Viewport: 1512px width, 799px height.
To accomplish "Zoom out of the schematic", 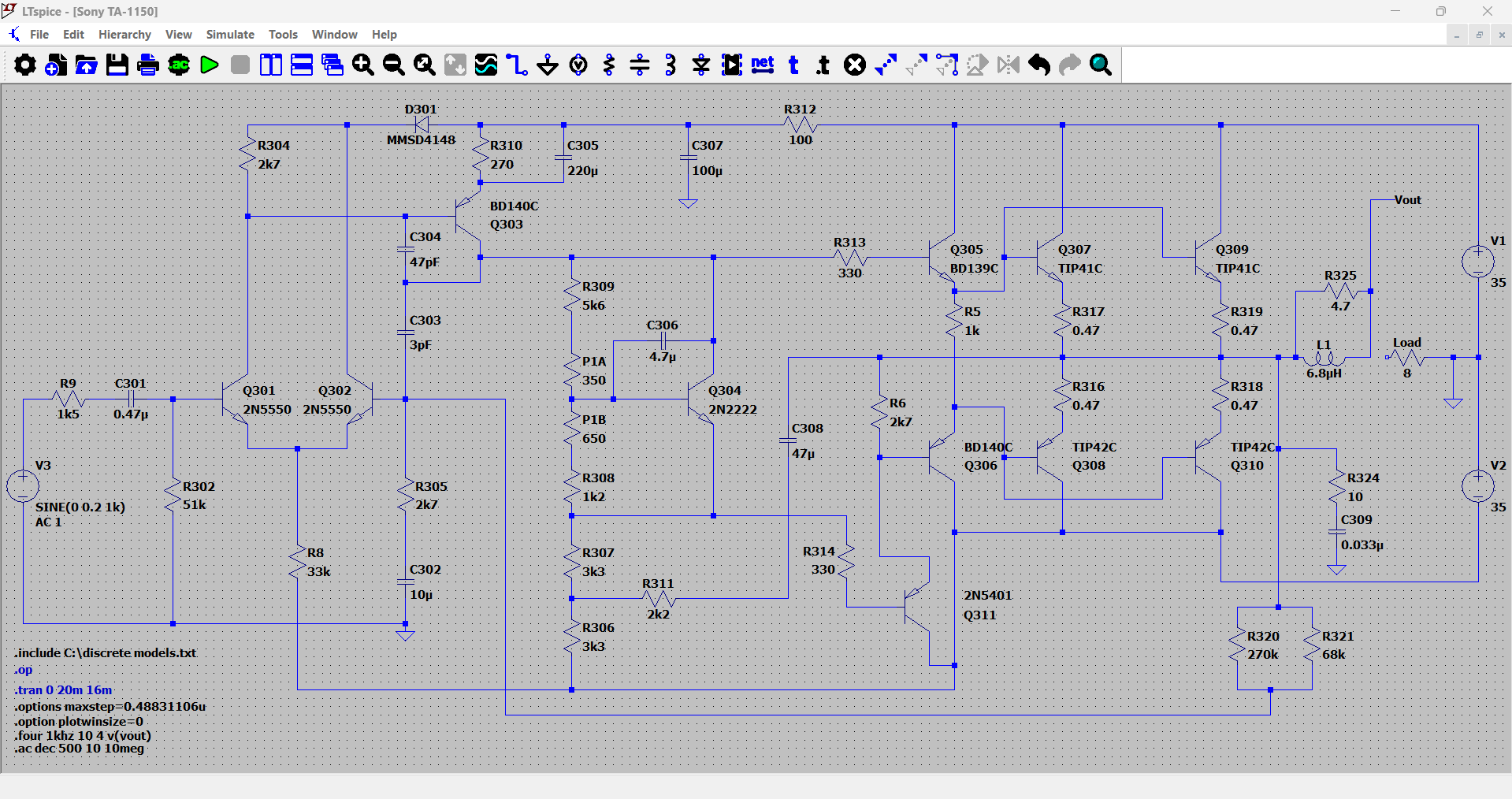I will click(x=394, y=65).
